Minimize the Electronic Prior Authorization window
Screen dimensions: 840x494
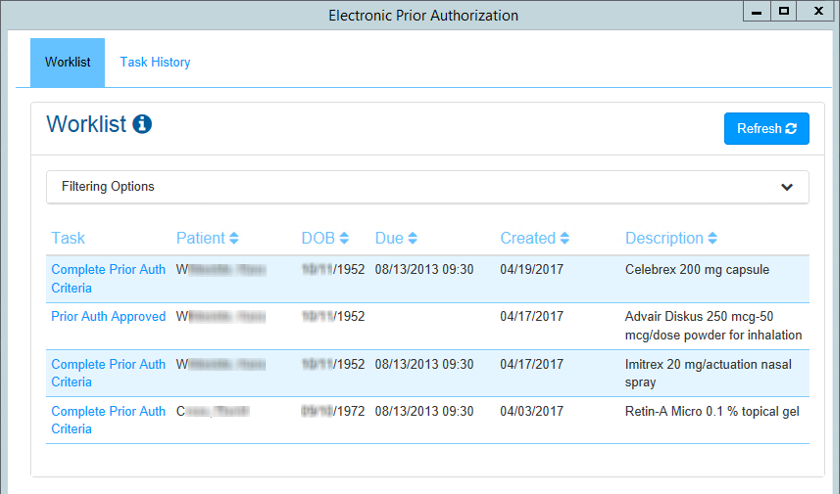pos(756,11)
